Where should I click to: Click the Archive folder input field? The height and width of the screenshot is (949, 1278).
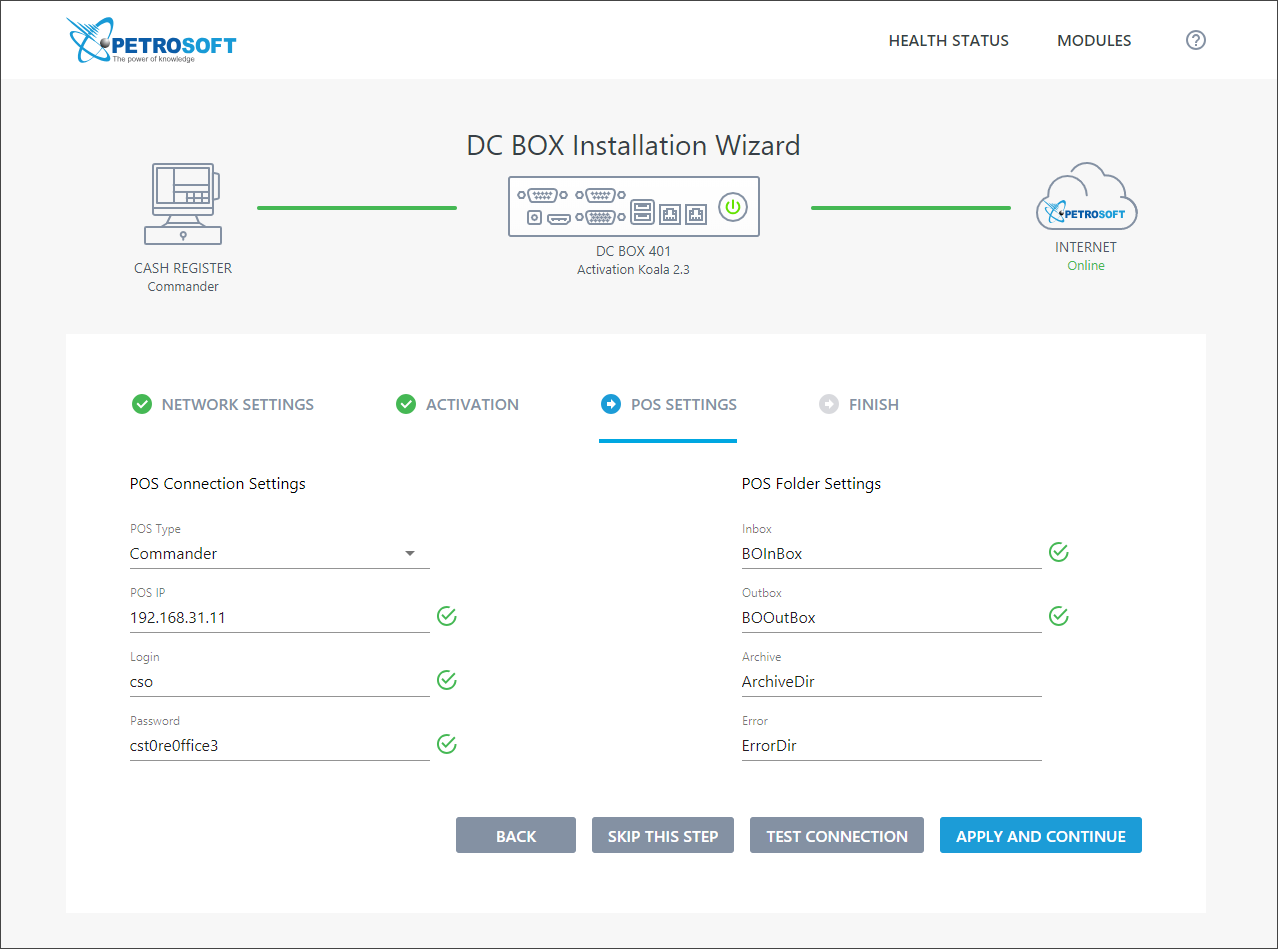coord(892,682)
